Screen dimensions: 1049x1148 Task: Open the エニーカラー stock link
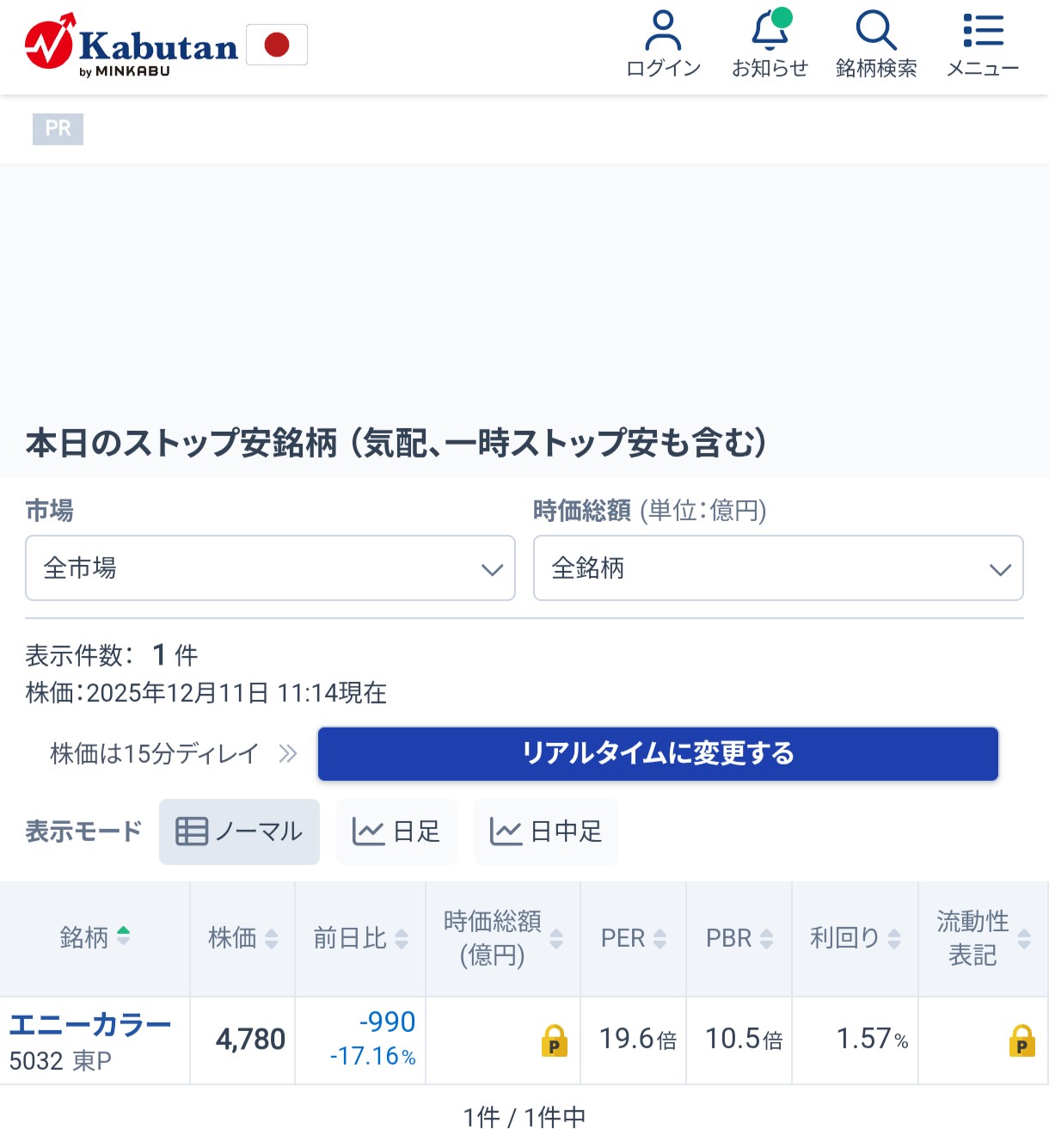click(90, 1025)
